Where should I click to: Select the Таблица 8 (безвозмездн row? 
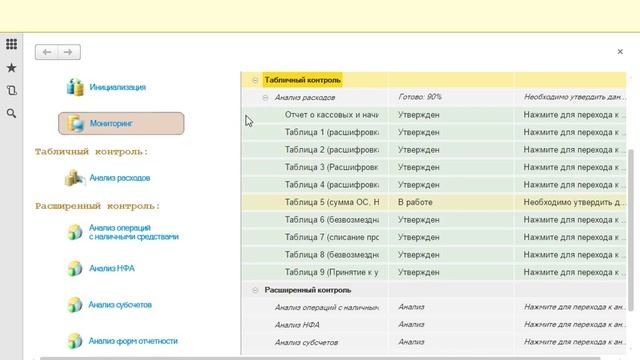pos(433,255)
